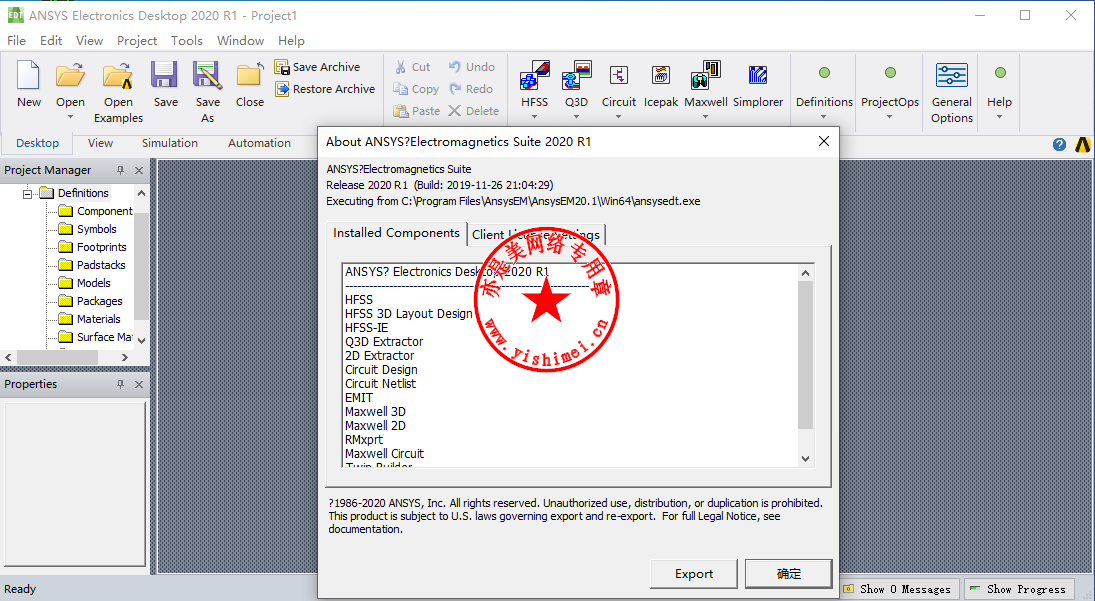The height and width of the screenshot is (601, 1095).
Task: Collapse the Definitions tree node
Action: 27,193
